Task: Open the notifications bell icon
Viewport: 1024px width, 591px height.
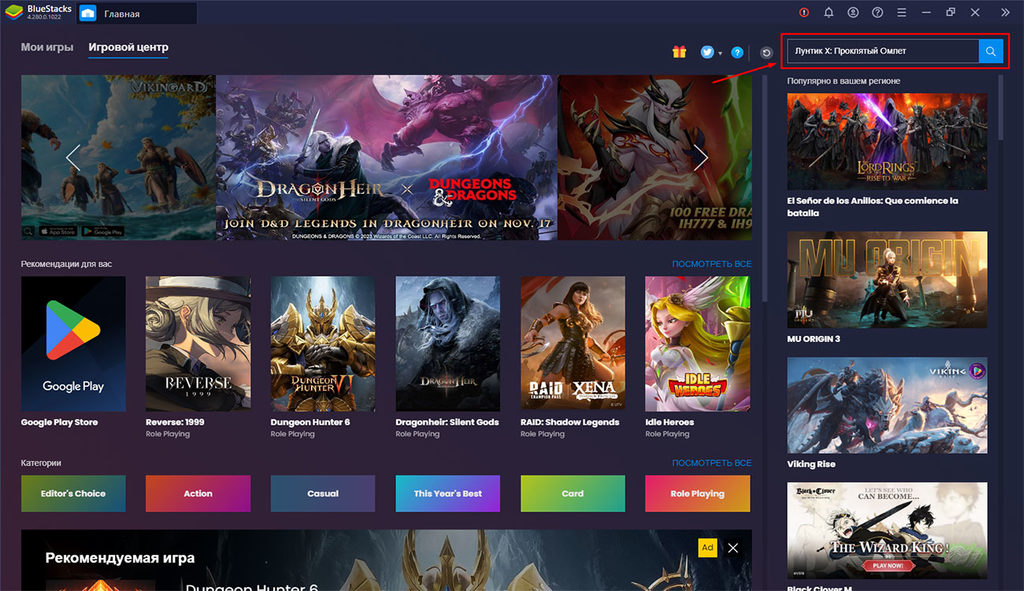Action: tap(829, 12)
